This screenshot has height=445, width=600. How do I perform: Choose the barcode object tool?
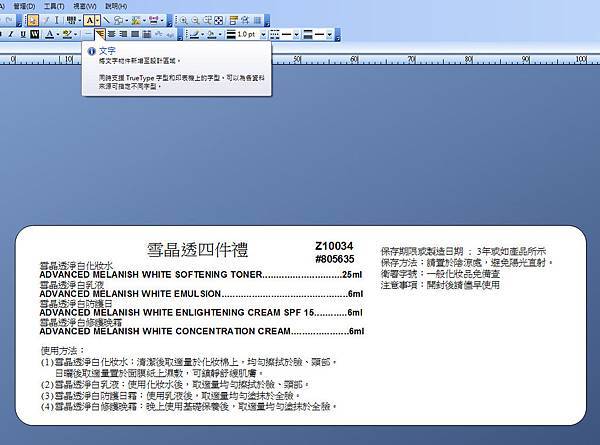coord(72,20)
